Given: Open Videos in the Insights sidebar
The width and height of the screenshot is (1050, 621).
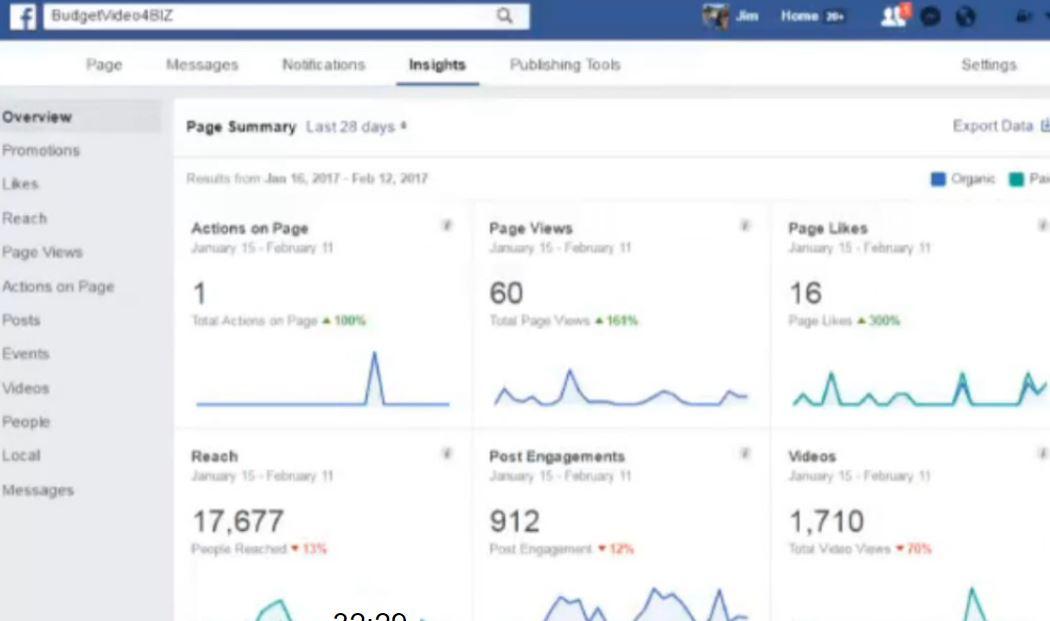Looking at the screenshot, I should coord(25,388).
